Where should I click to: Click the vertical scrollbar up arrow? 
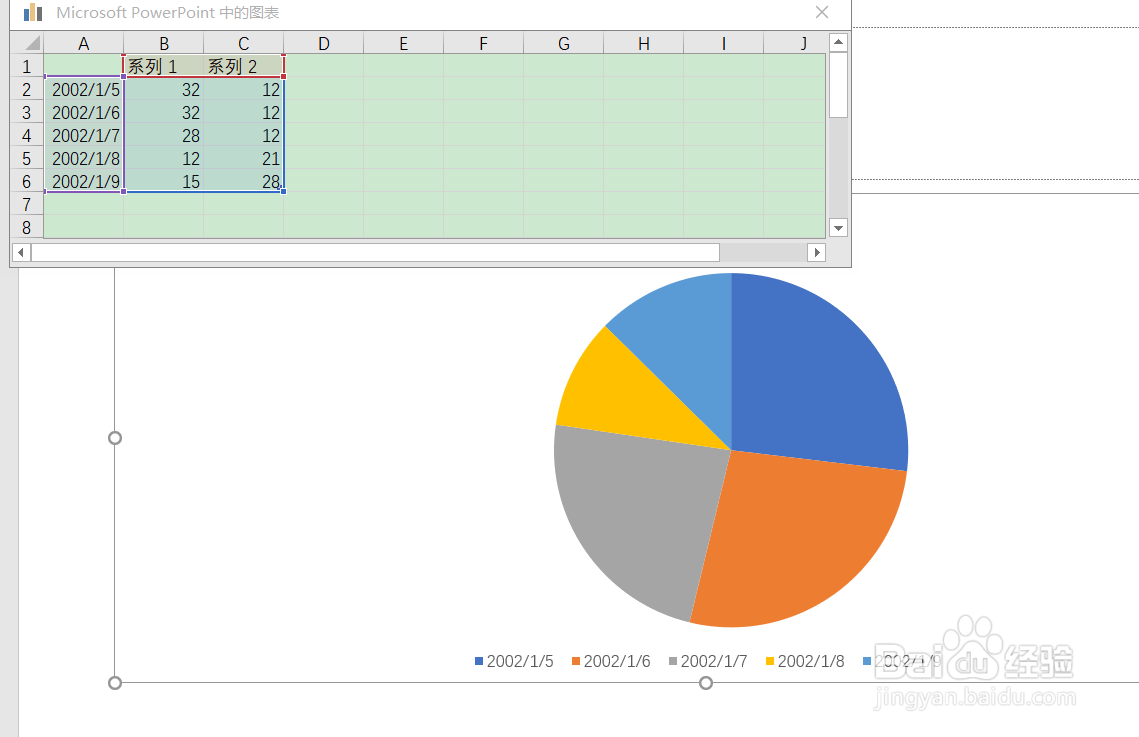click(x=838, y=42)
